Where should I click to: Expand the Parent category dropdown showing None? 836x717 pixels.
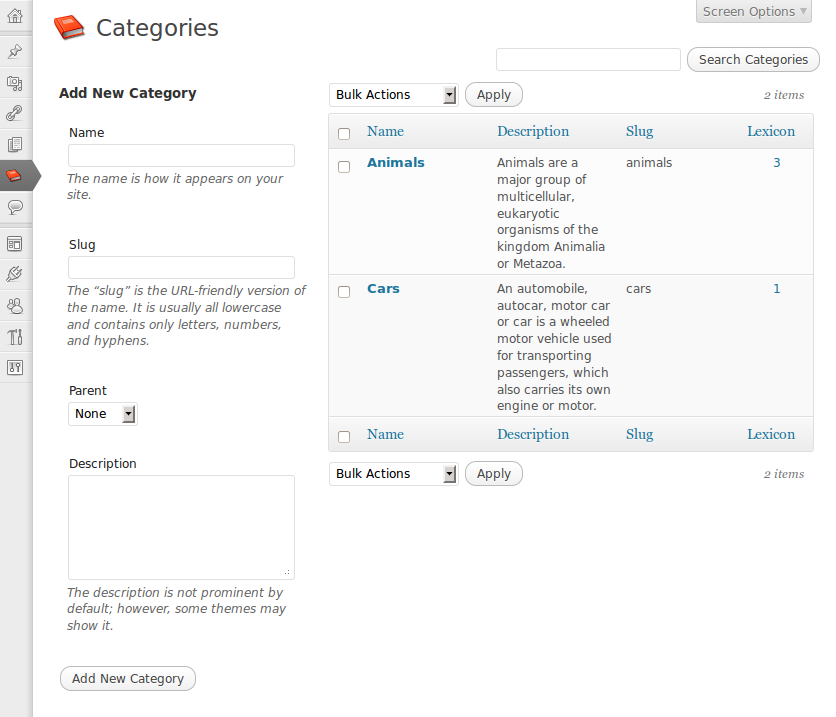click(x=103, y=414)
